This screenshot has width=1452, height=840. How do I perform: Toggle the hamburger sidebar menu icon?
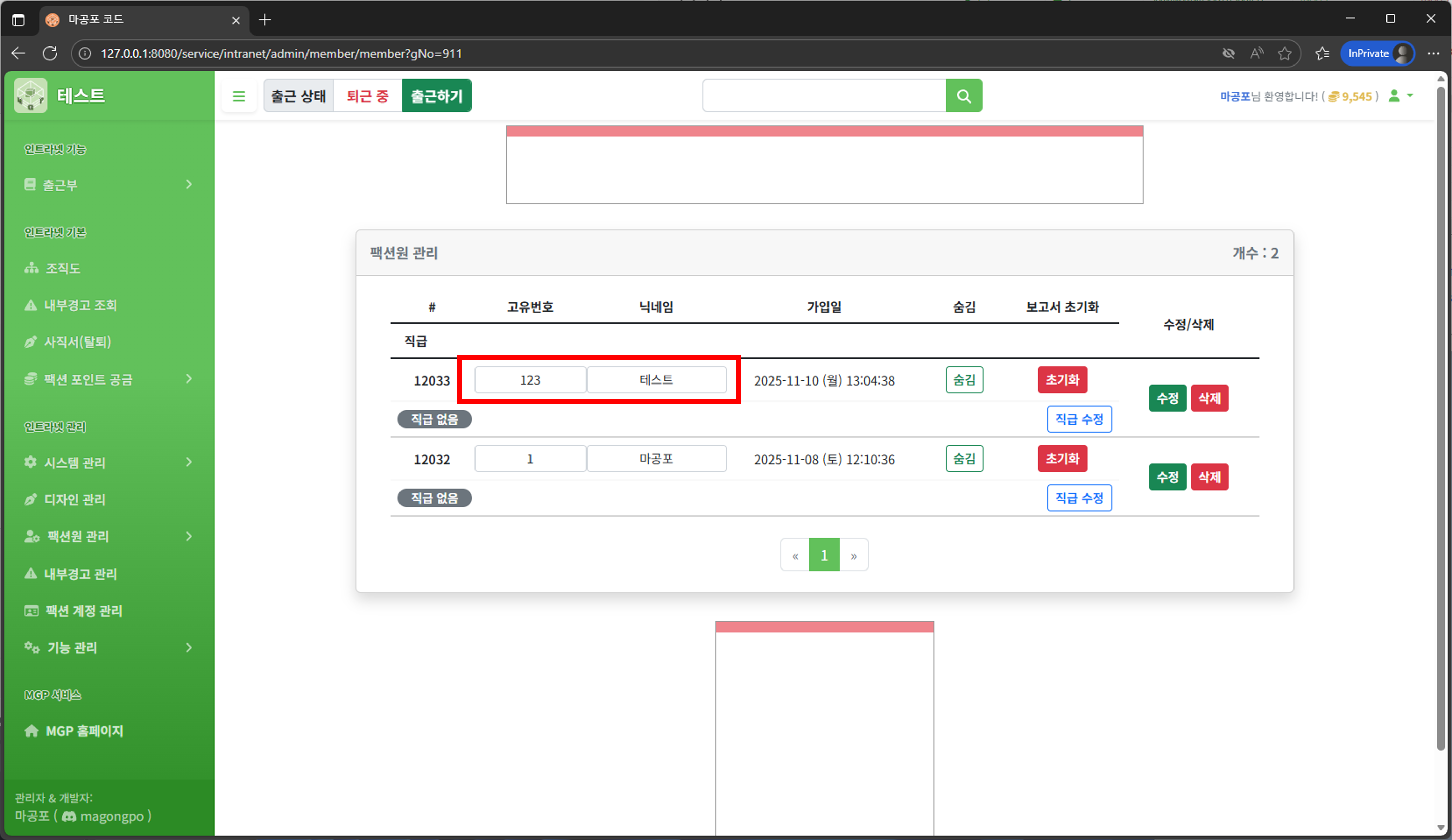tap(239, 96)
